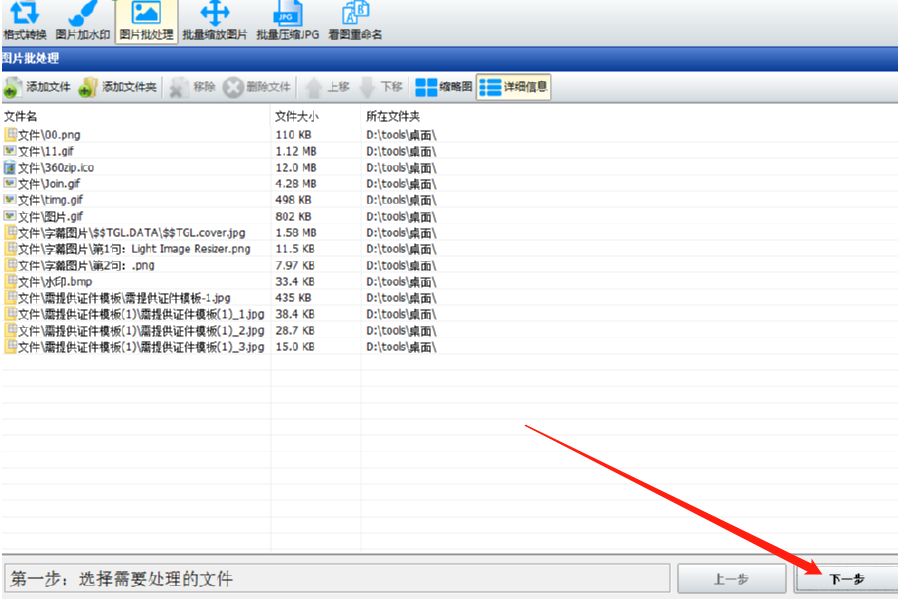Image resolution: width=898 pixels, height=599 pixels.
Task: Click the 上移 move up button
Action: (x=327, y=87)
